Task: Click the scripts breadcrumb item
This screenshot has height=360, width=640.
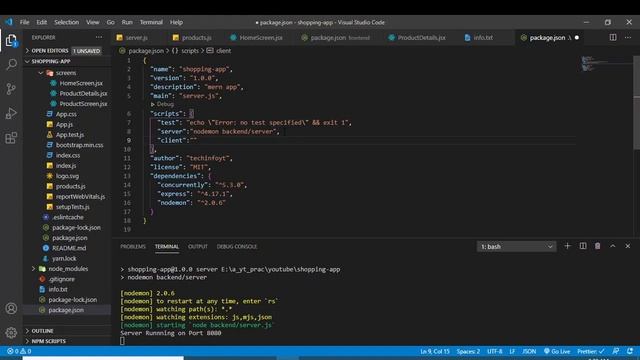Action: click(x=190, y=51)
